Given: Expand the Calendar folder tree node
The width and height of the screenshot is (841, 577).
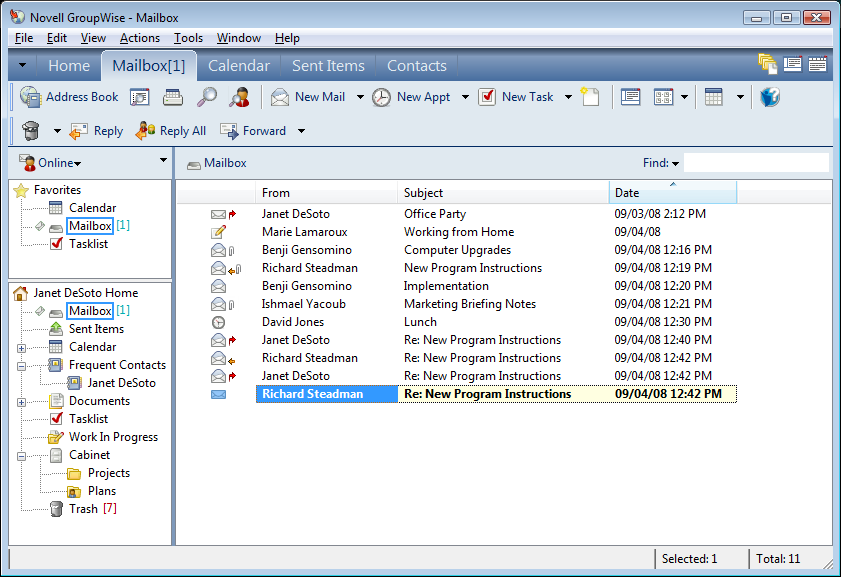Looking at the screenshot, I should coord(22,347).
